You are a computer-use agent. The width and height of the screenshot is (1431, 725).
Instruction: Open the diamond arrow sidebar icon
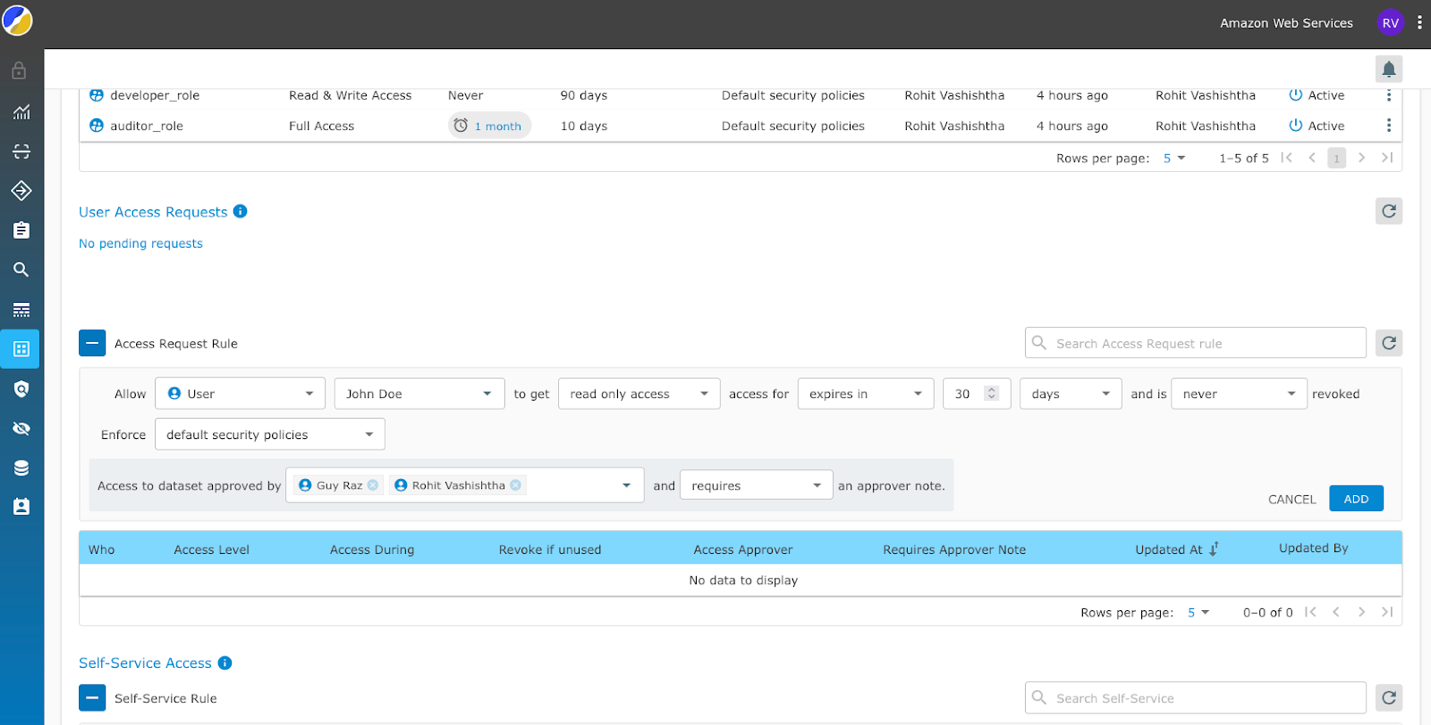tap(20, 190)
